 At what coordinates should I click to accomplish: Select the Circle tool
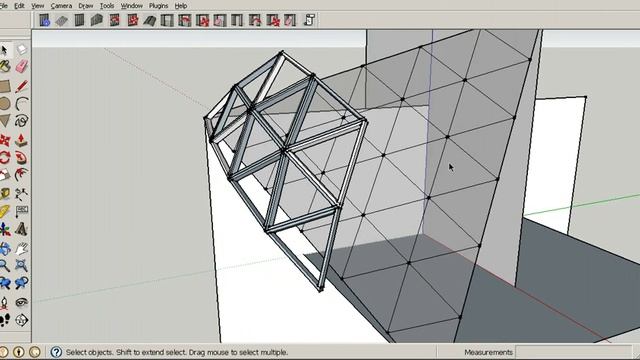tap(4, 104)
